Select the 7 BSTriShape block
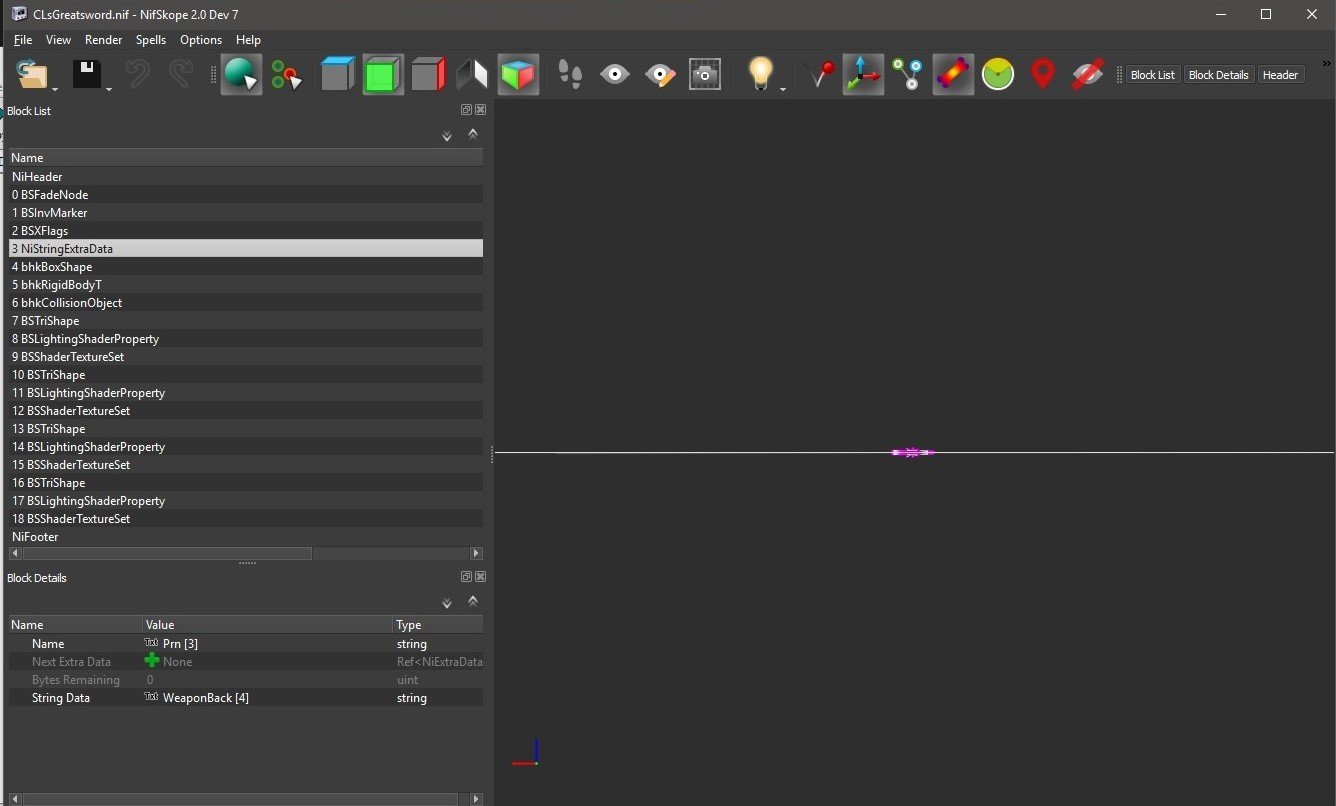 (x=246, y=321)
